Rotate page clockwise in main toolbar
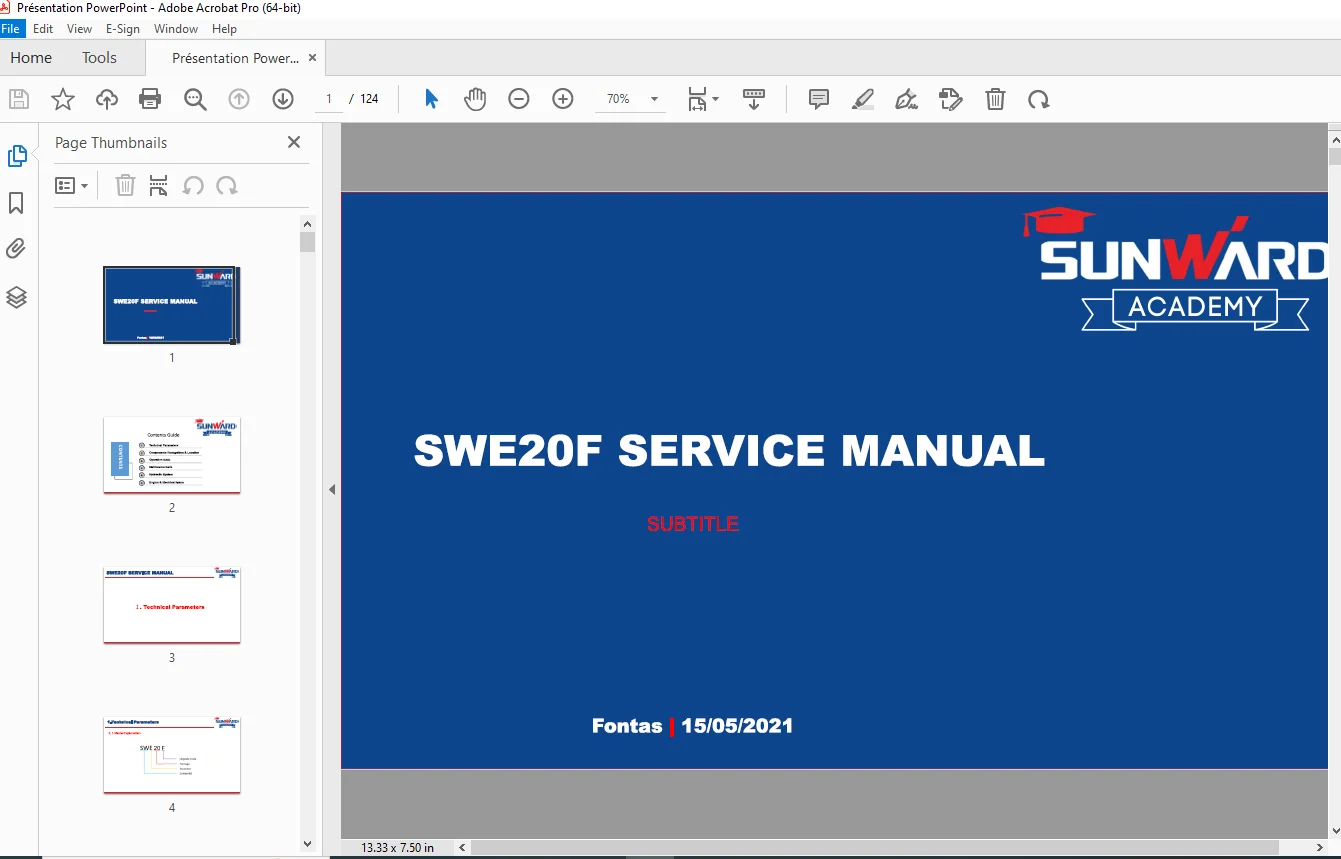 pos(1039,99)
